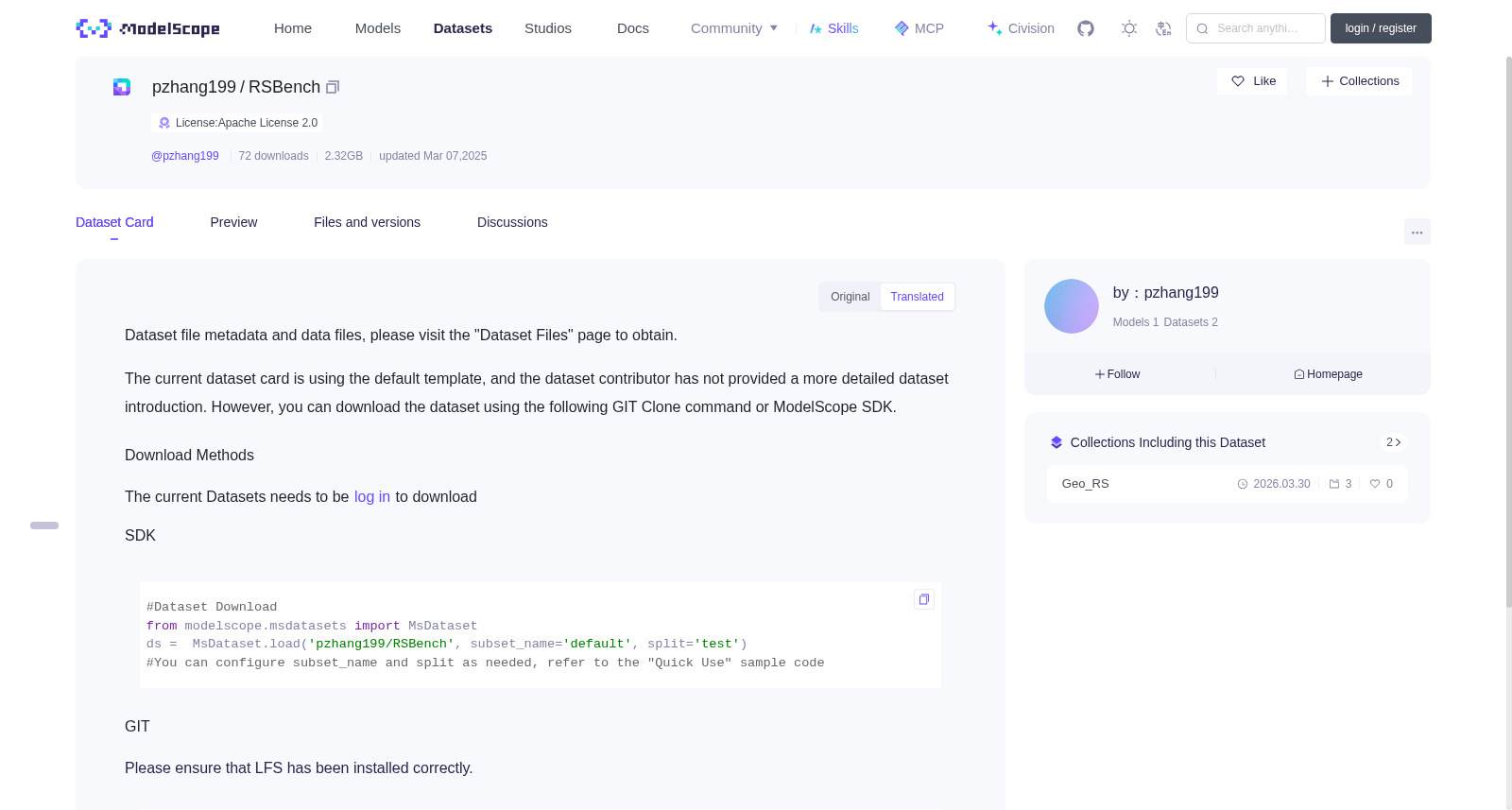Click the Homepage house icon
Viewport: 1512px width, 810px height.
tap(1299, 374)
